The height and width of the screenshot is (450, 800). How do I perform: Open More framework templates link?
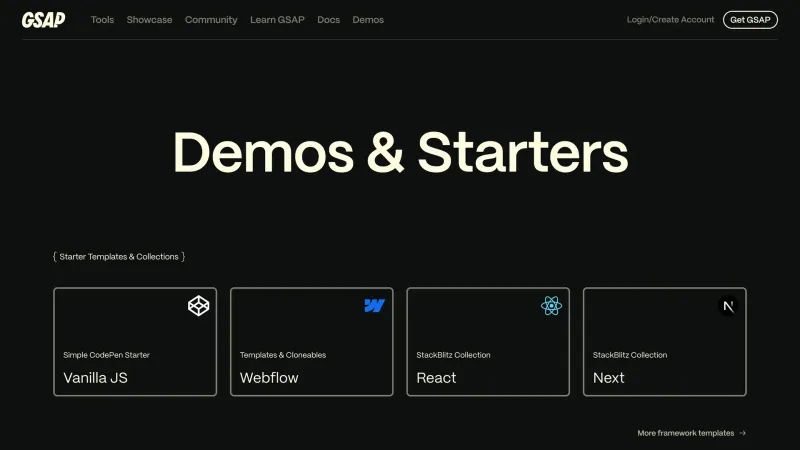click(685, 433)
